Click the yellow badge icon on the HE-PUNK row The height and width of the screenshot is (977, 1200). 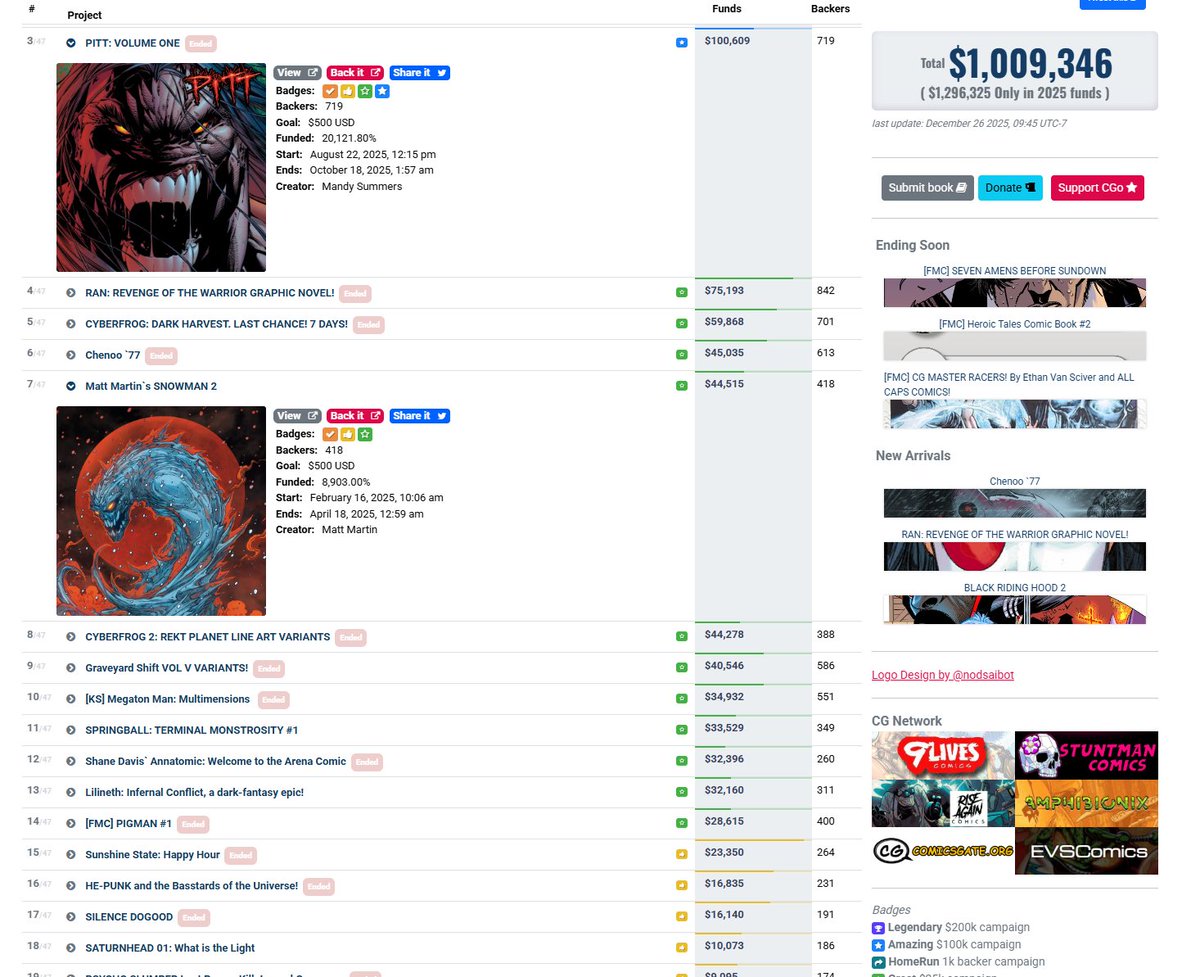(x=682, y=885)
